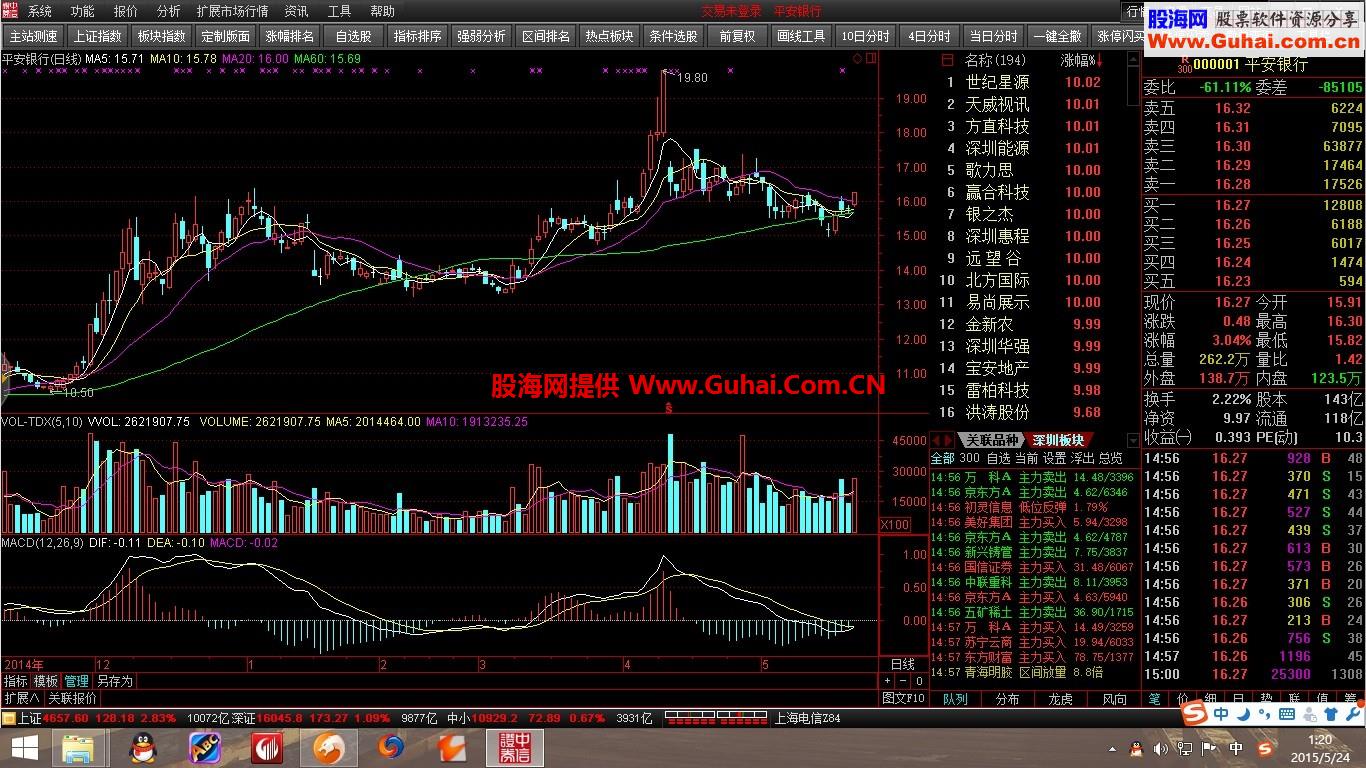1366x768 pixels.
Task: Click the 图文F10 button
Action: tap(903, 698)
